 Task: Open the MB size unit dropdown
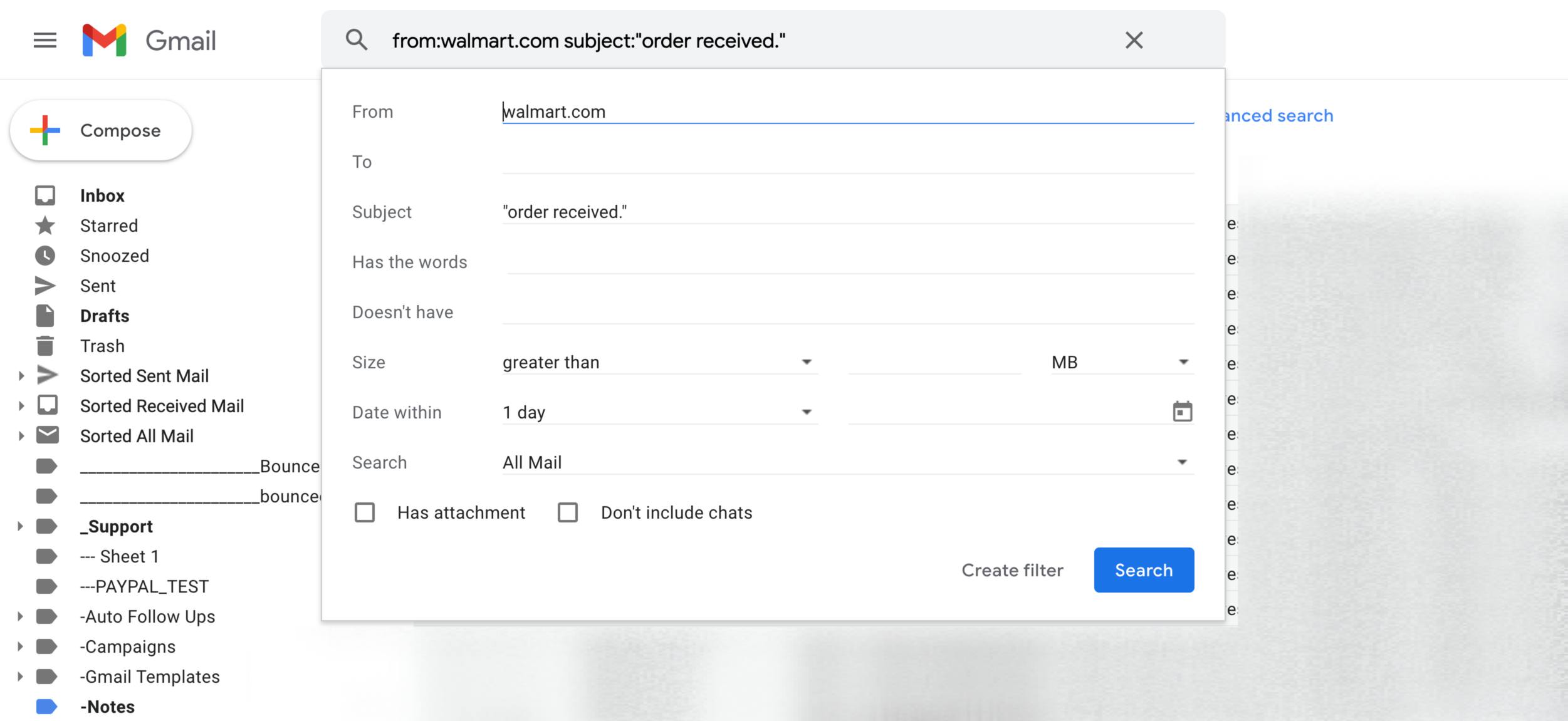(1122, 362)
